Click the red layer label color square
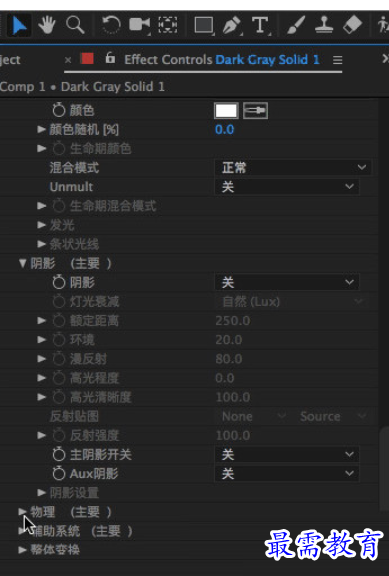Screen dimensions: 389x576 [87, 59]
